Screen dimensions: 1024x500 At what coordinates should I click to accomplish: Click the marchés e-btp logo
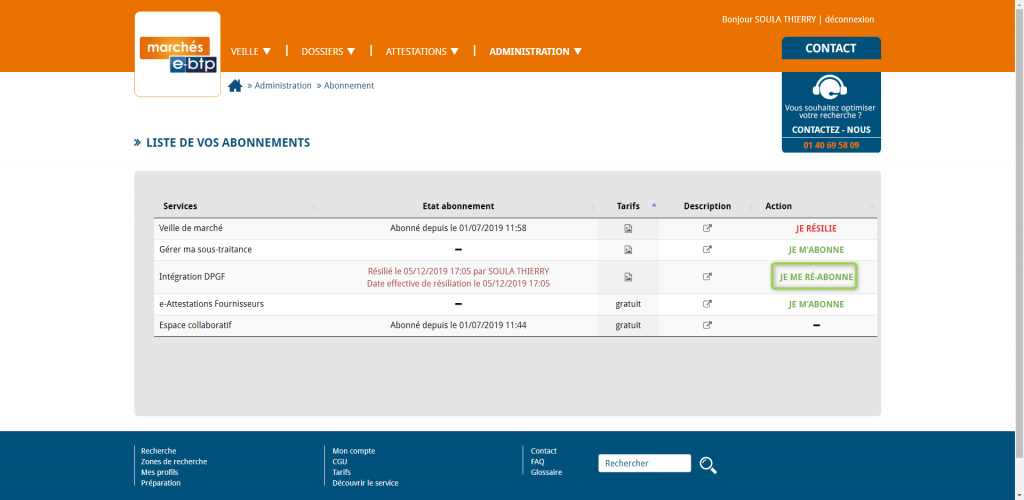click(177, 55)
